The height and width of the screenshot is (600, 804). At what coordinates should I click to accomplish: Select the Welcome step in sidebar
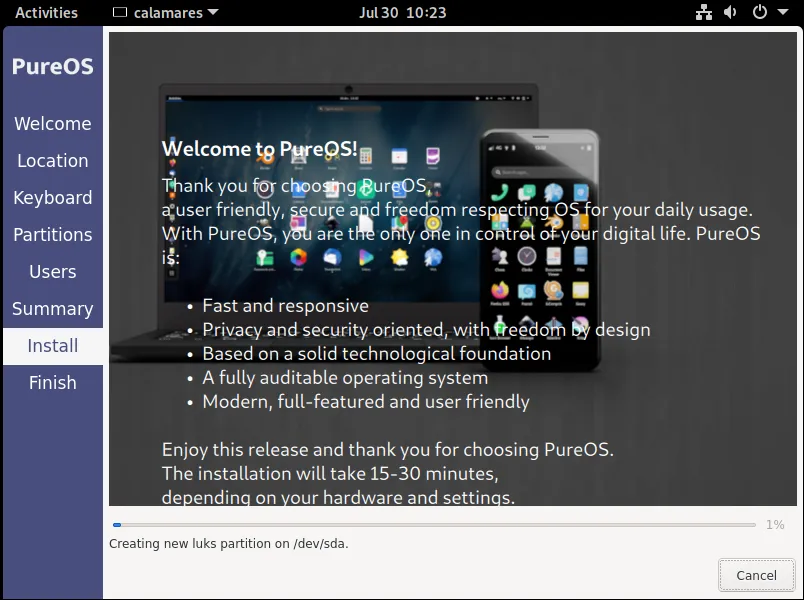click(x=52, y=124)
